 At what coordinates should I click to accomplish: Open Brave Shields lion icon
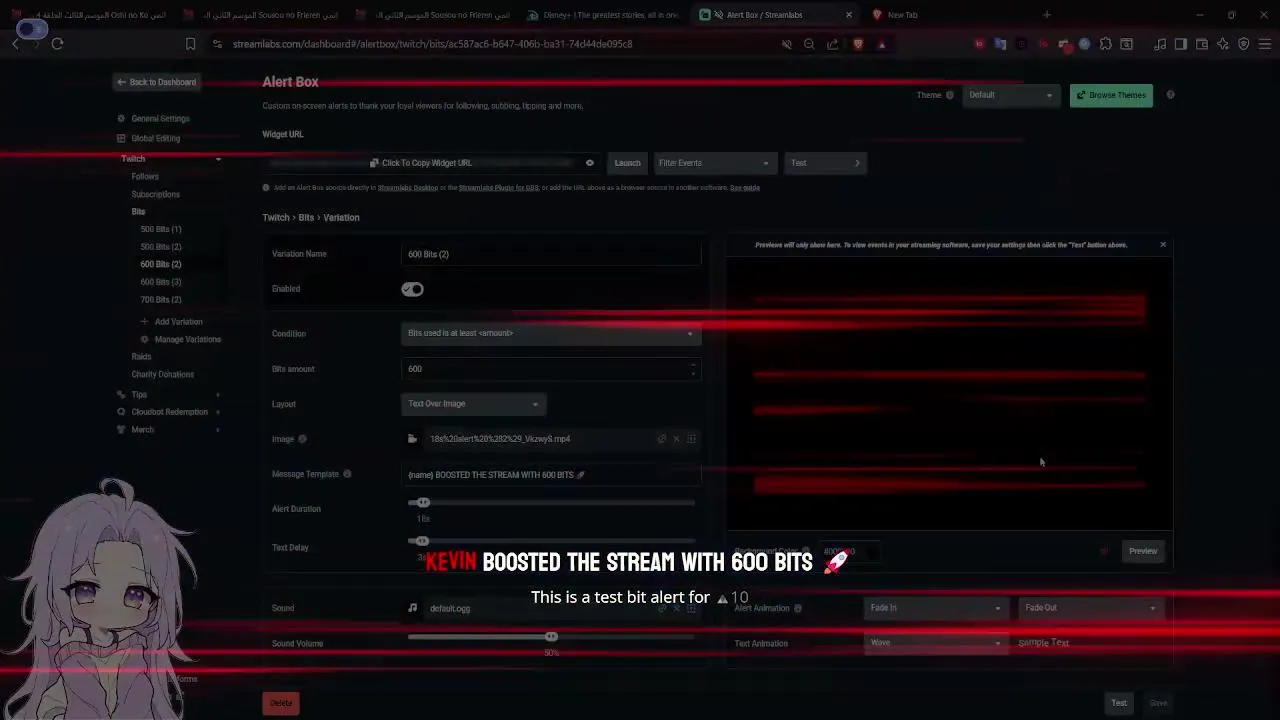[x=858, y=44]
